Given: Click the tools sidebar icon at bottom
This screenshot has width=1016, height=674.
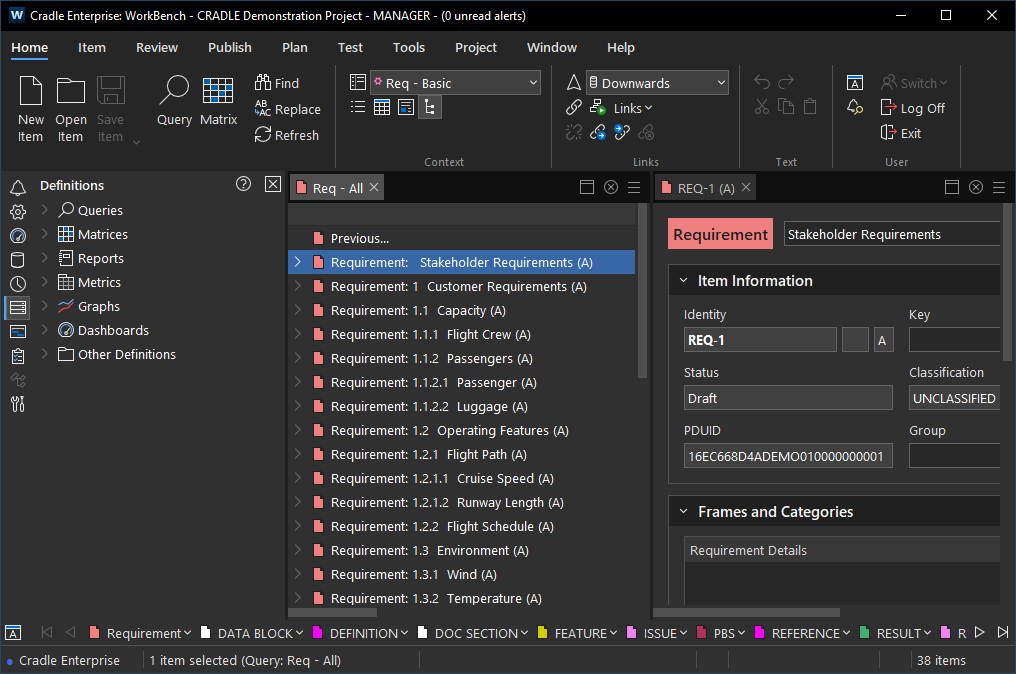Looking at the screenshot, I should [x=18, y=404].
